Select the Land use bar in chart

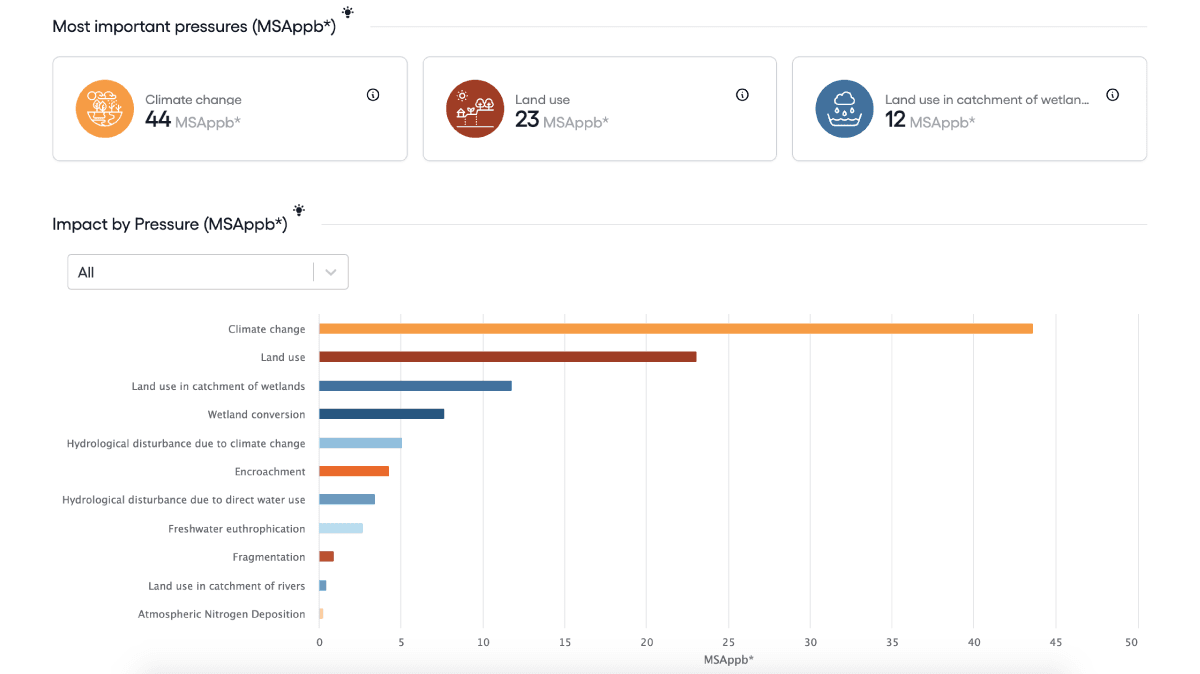click(x=507, y=357)
